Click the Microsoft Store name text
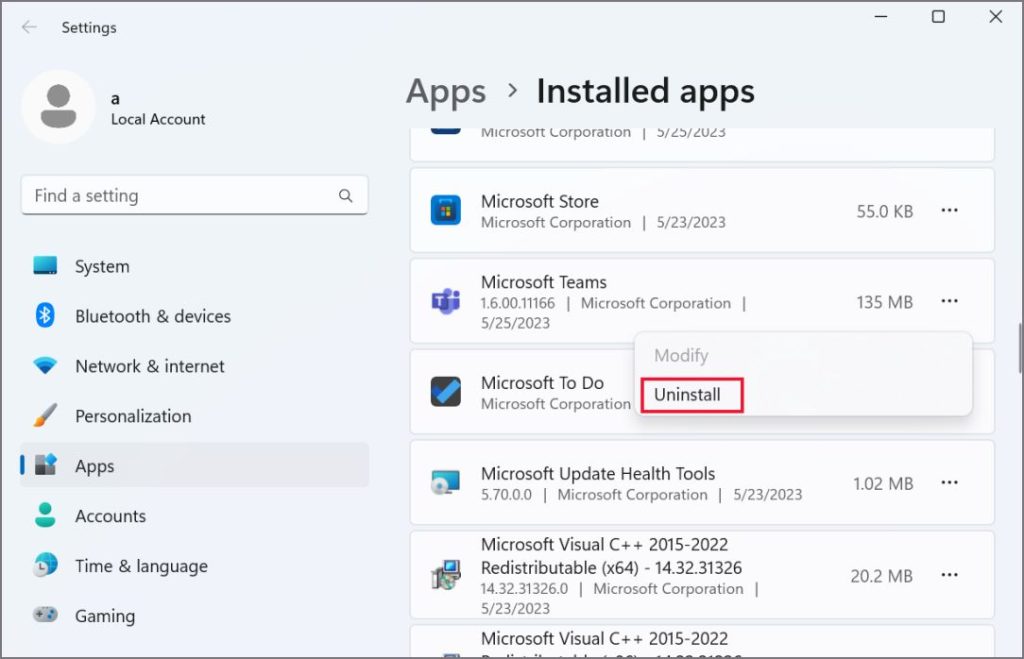Image resolution: width=1024 pixels, height=659 pixels. click(539, 201)
